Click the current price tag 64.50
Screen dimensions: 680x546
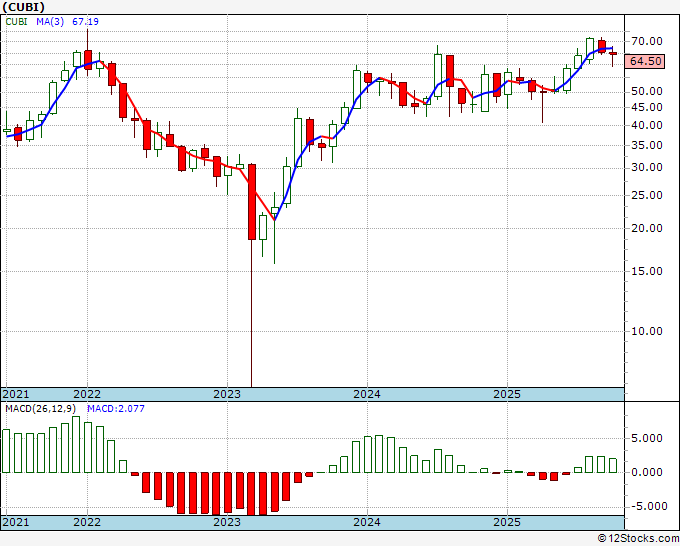coord(646,61)
